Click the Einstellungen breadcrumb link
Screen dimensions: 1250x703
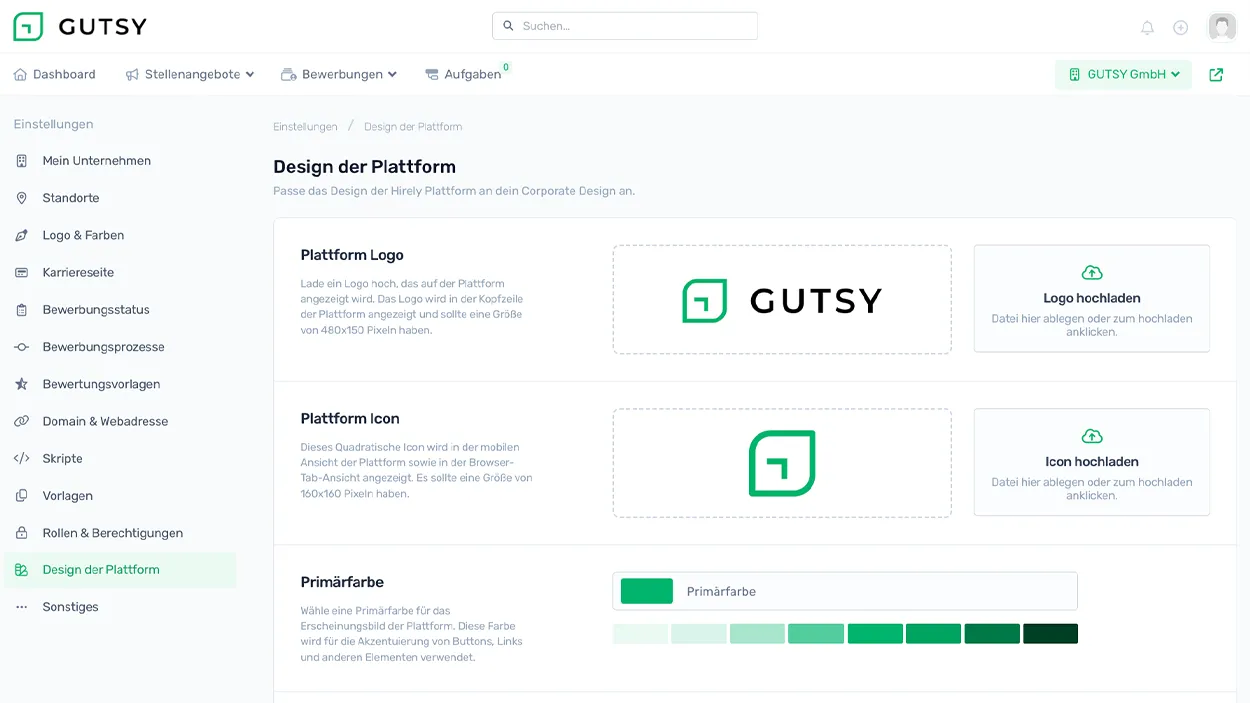tap(305, 127)
